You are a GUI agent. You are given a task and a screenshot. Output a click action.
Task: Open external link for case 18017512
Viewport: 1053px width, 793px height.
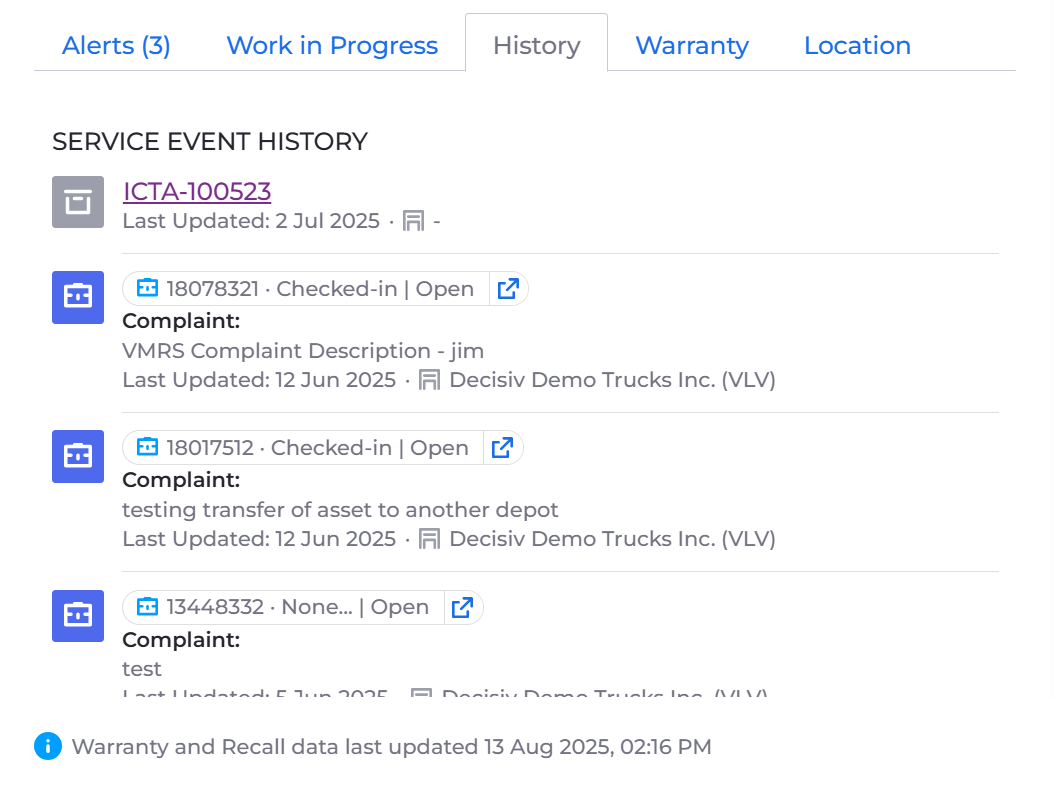[x=503, y=448]
